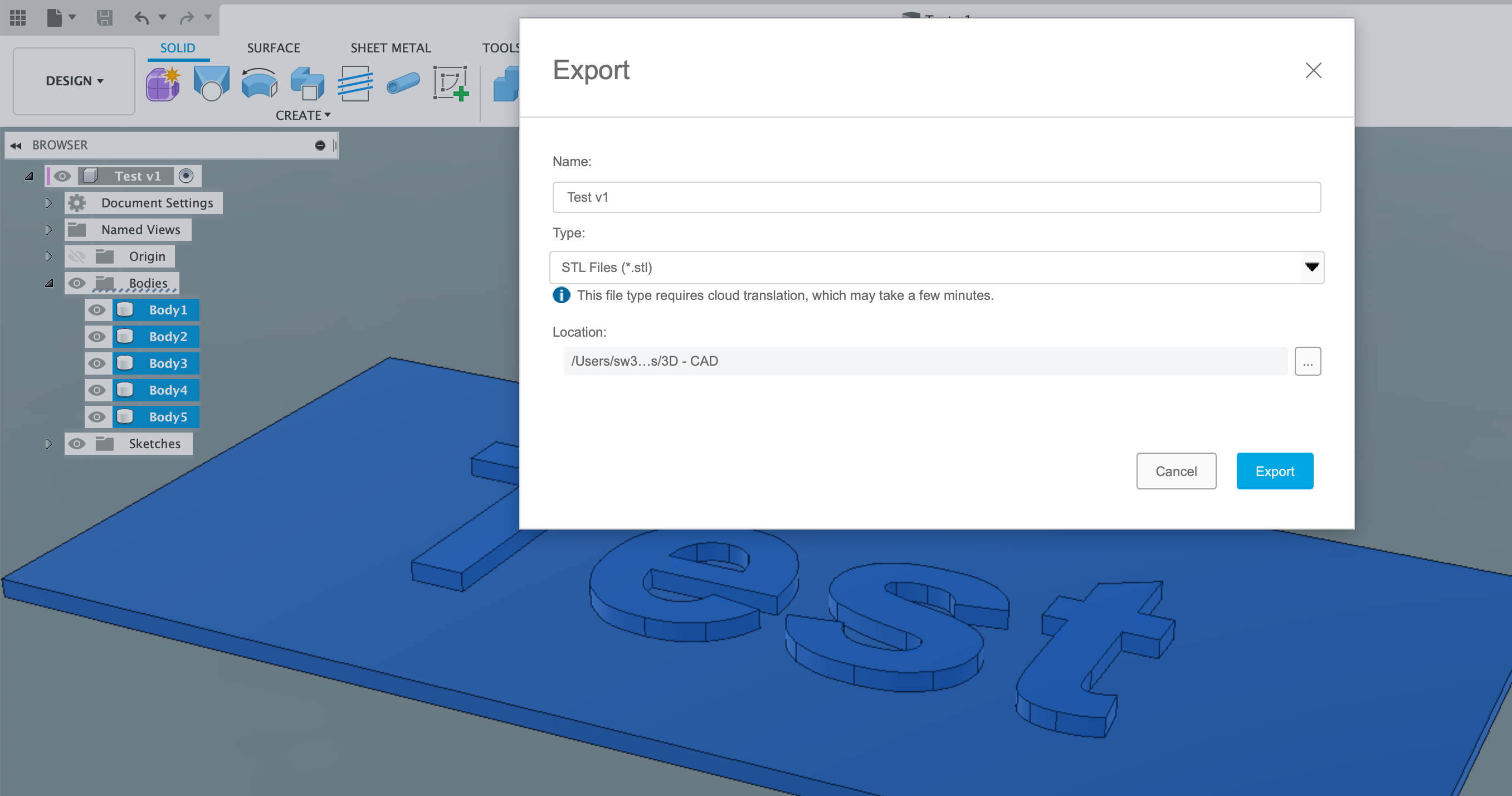Hide Body1 using its eye icon
This screenshot has height=796, width=1512.
coord(97,309)
